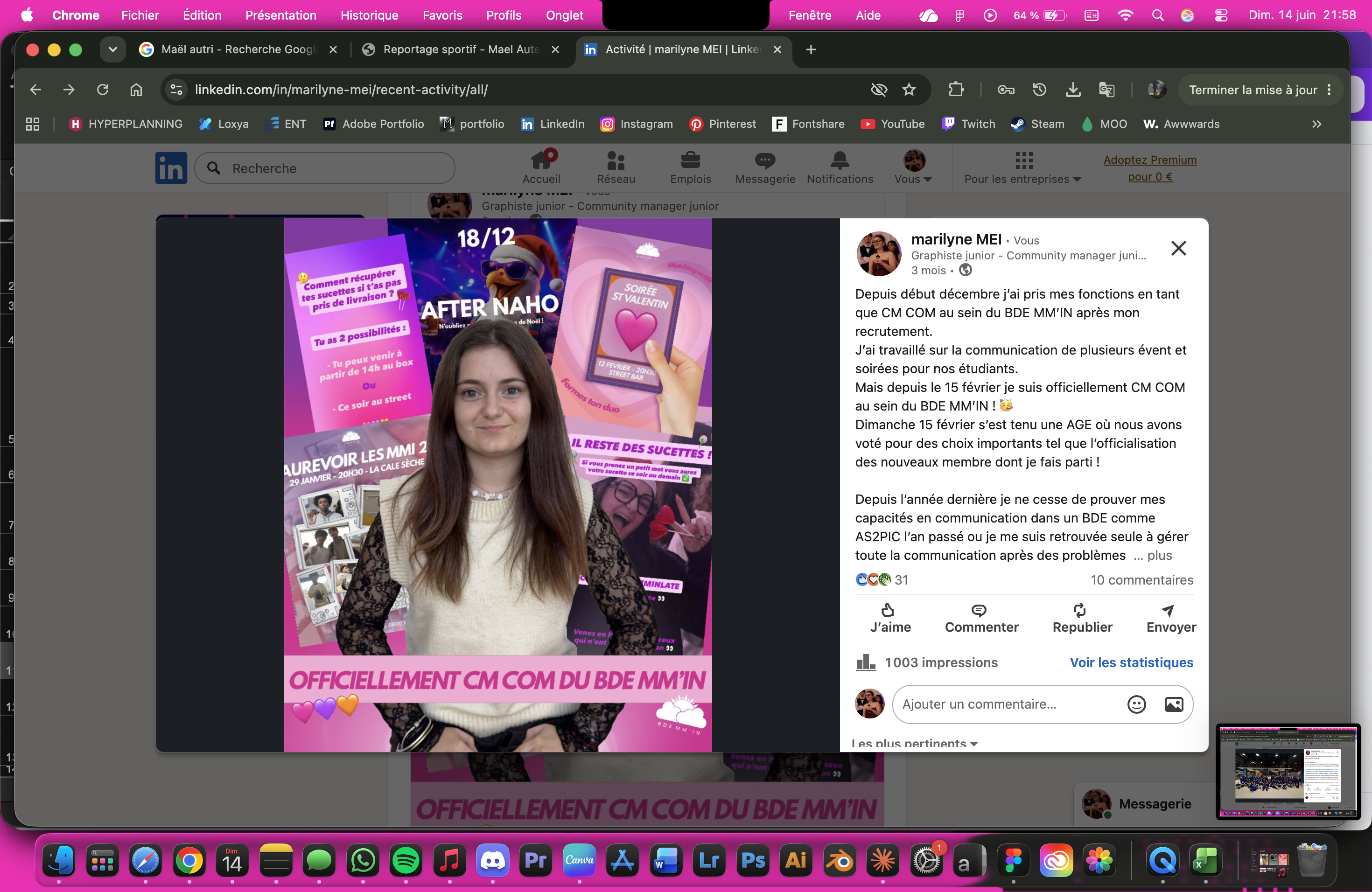Open Notifications in LinkedIn nav

(840, 167)
